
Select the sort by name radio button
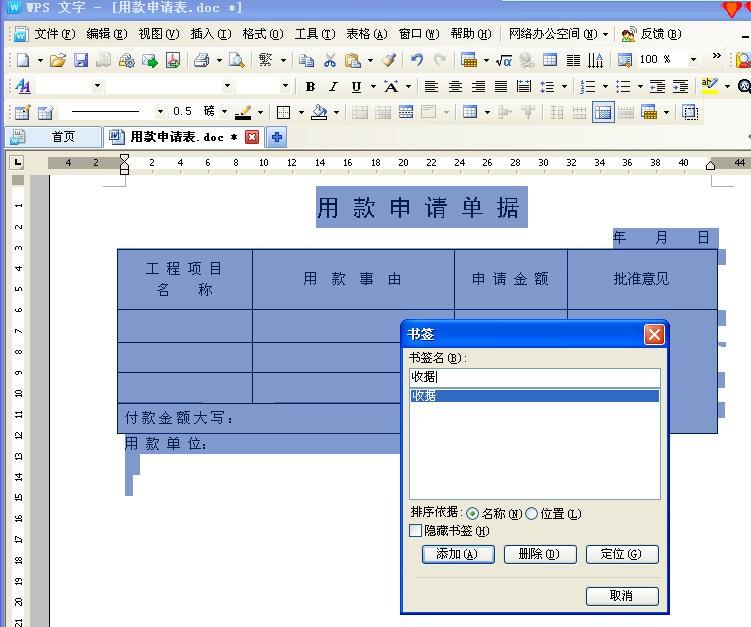[x=472, y=513]
